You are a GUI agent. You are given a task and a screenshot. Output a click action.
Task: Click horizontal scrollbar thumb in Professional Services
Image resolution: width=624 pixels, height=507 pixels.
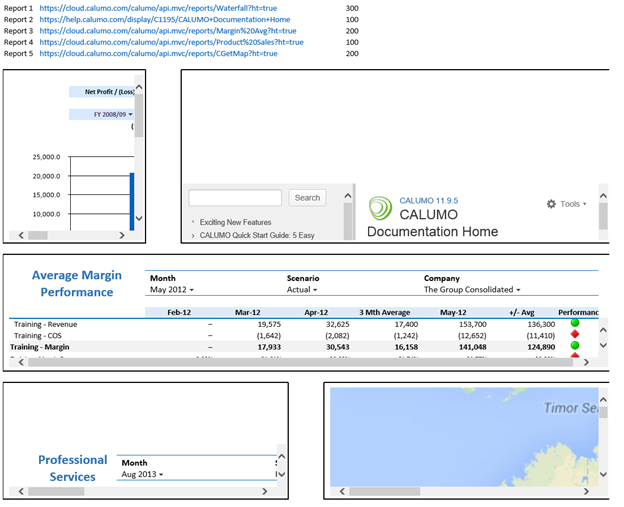(56, 491)
